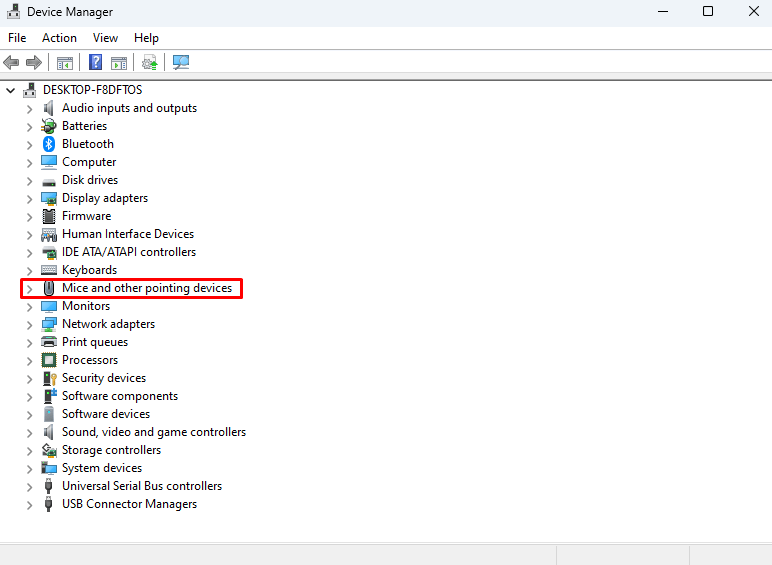Viewport: 772px width, 565px height.
Task: Open the View menu
Action: pos(105,38)
